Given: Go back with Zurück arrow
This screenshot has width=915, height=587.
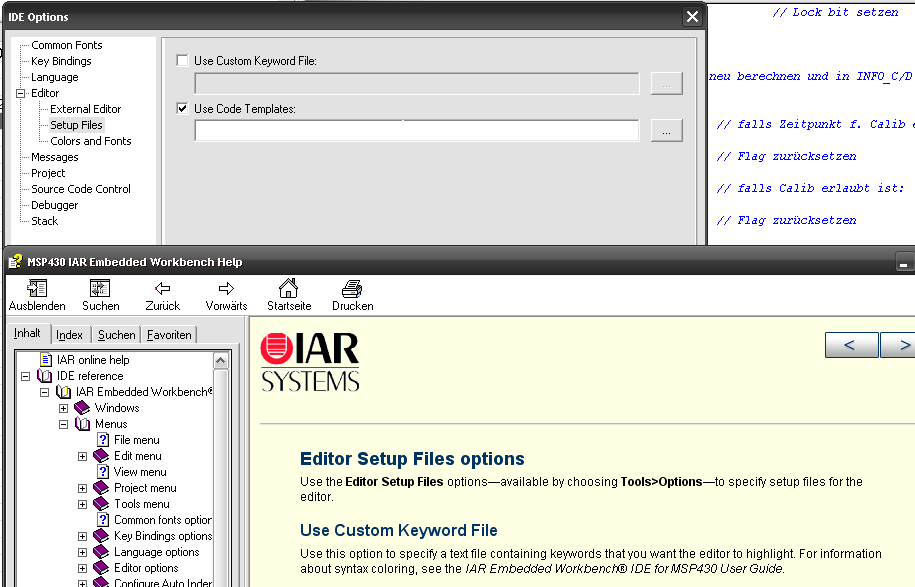Looking at the screenshot, I should coord(163,288).
